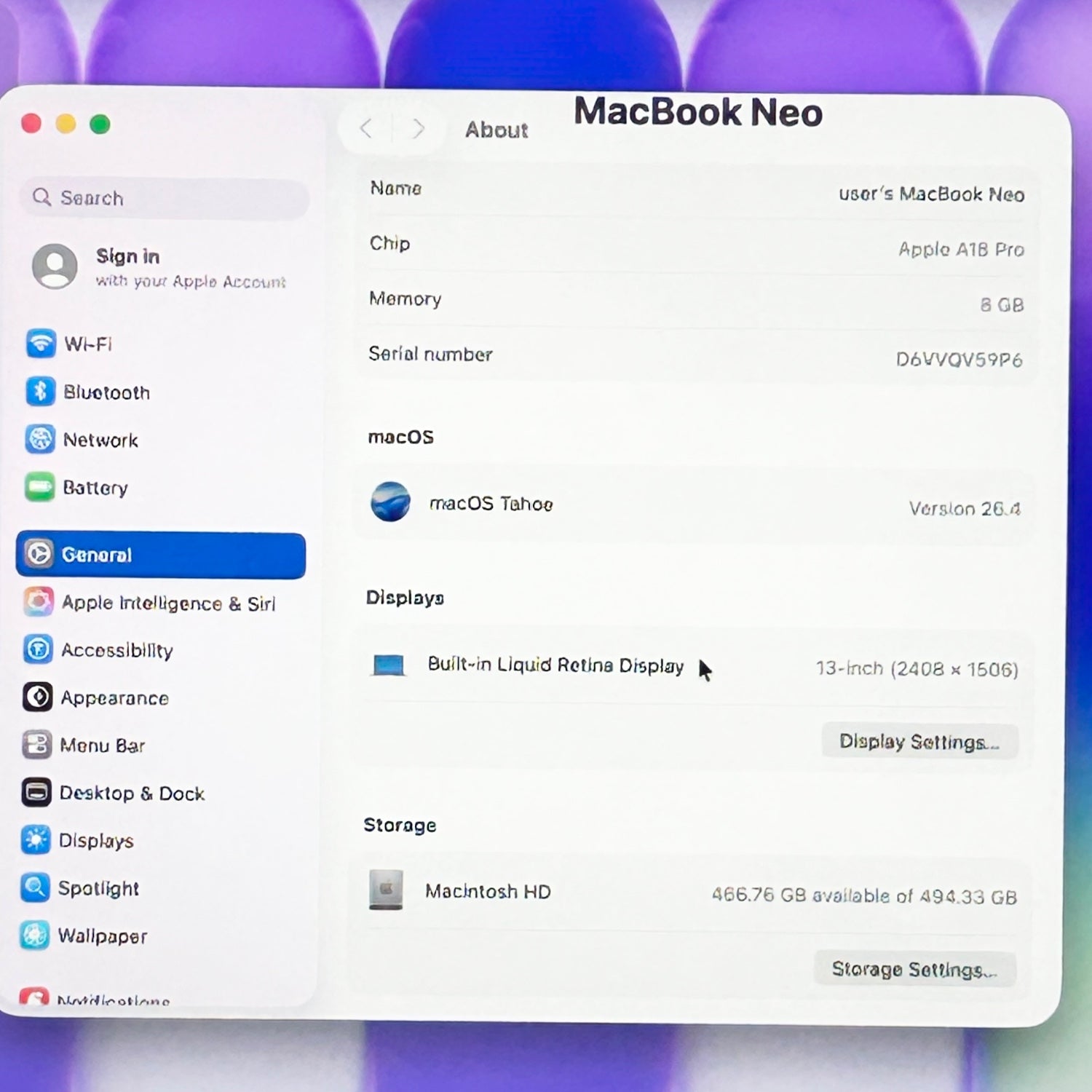The image size is (1092, 1092).
Task: Select Wi-Fi in the sidebar list
Action: point(88,344)
